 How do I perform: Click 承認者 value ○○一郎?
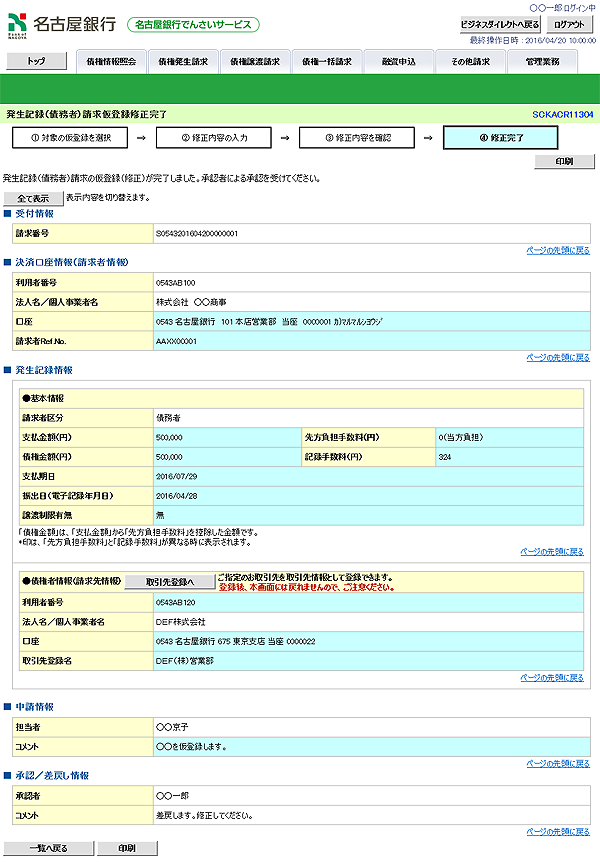pyautogui.click(x=172, y=796)
